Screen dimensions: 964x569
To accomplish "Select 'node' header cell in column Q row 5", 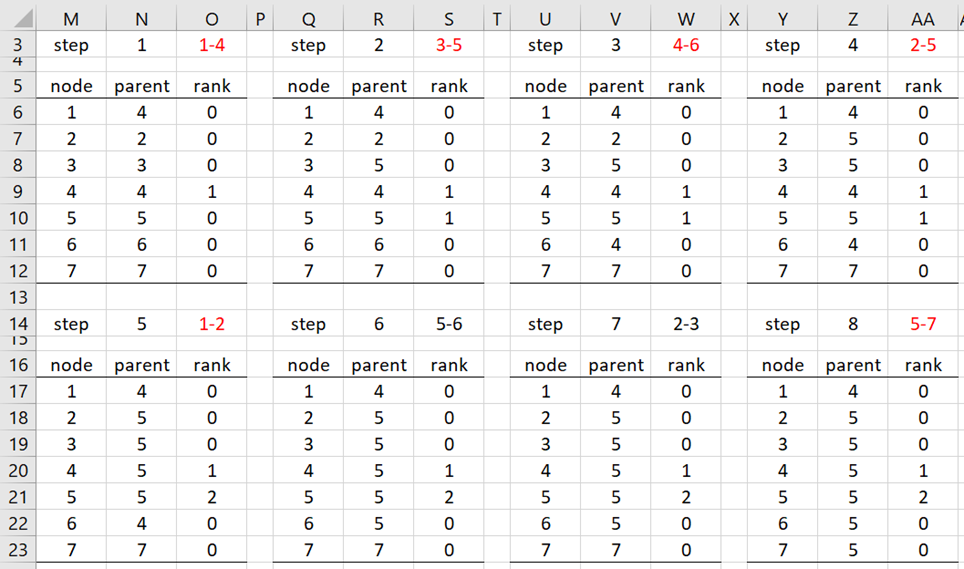I will [x=308, y=86].
